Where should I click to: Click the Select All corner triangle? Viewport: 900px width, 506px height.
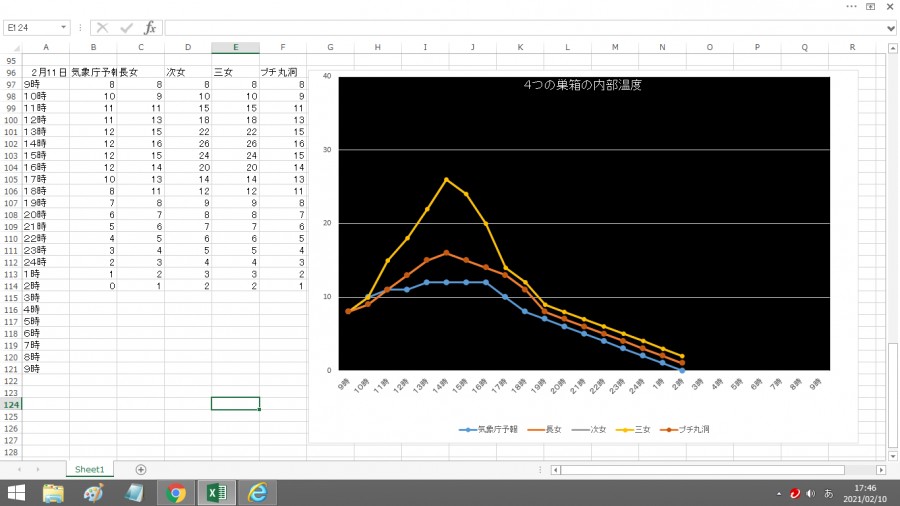click(x=11, y=47)
